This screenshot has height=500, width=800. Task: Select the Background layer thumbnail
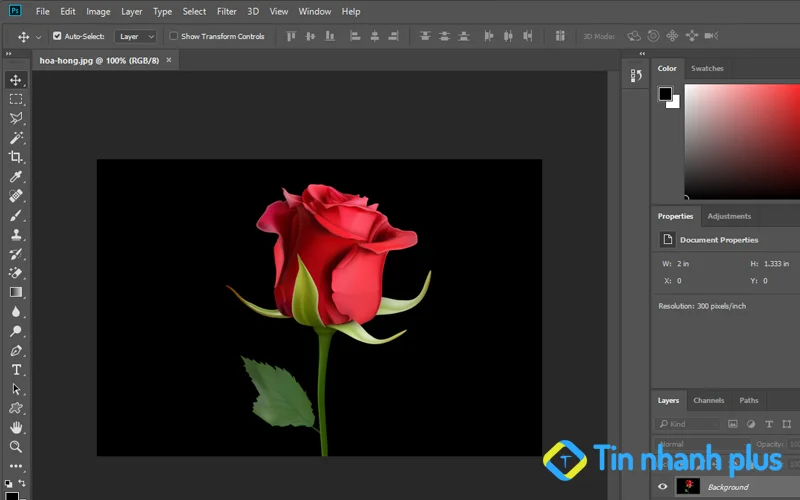pyautogui.click(x=688, y=486)
